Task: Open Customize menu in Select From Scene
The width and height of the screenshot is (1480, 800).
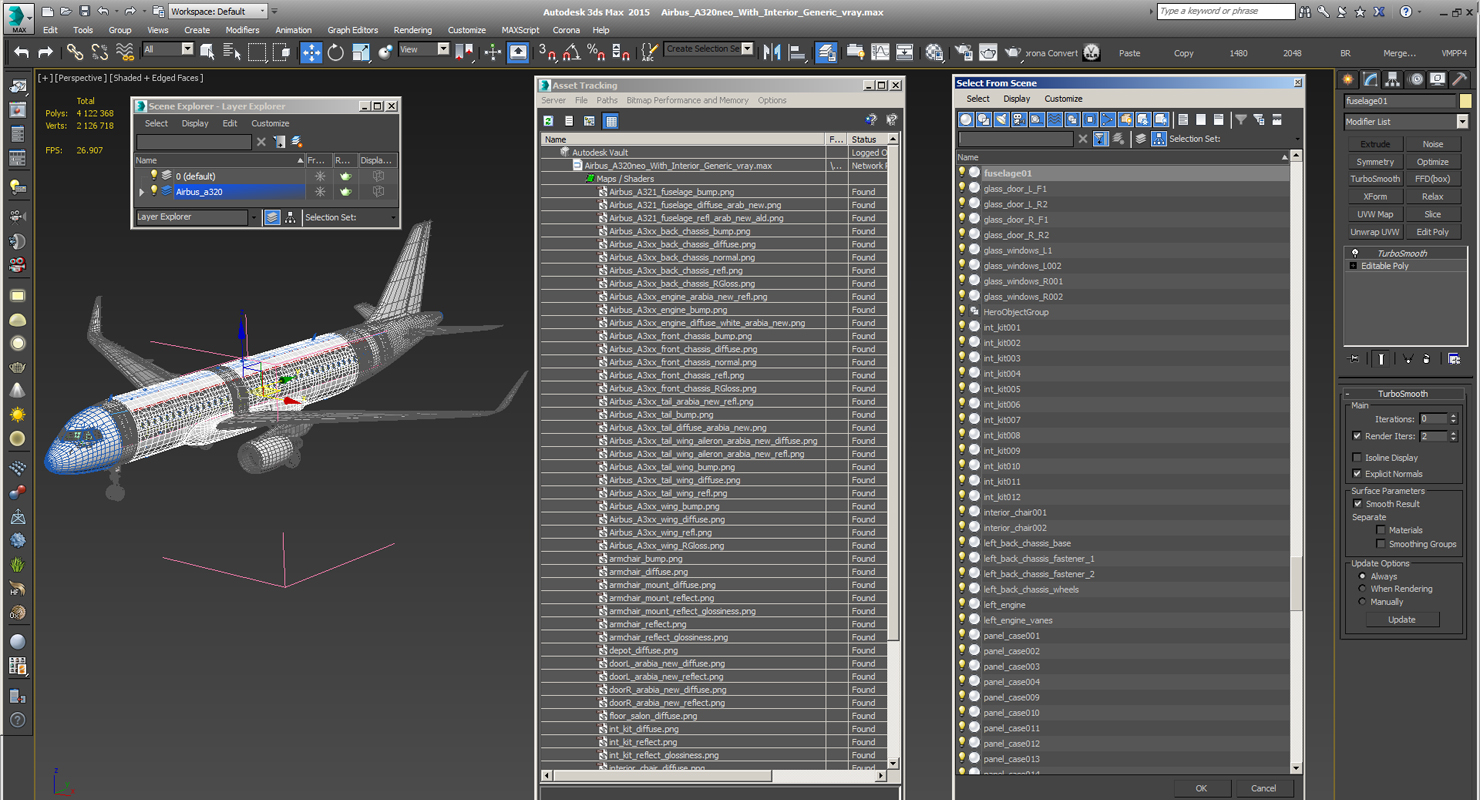Action: 1063,99
